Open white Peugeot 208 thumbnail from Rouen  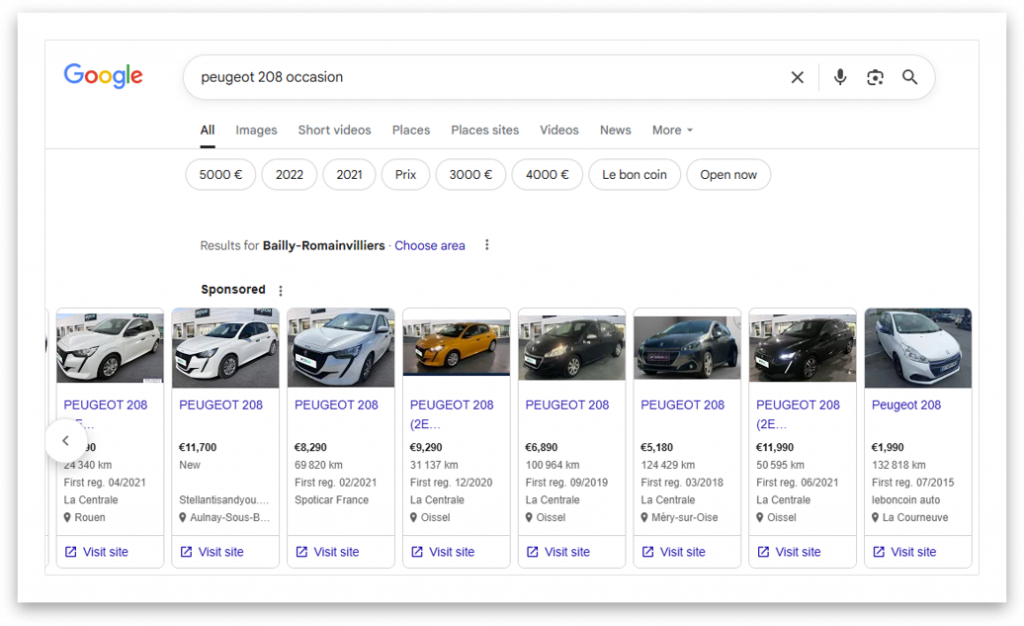[110, 348]
